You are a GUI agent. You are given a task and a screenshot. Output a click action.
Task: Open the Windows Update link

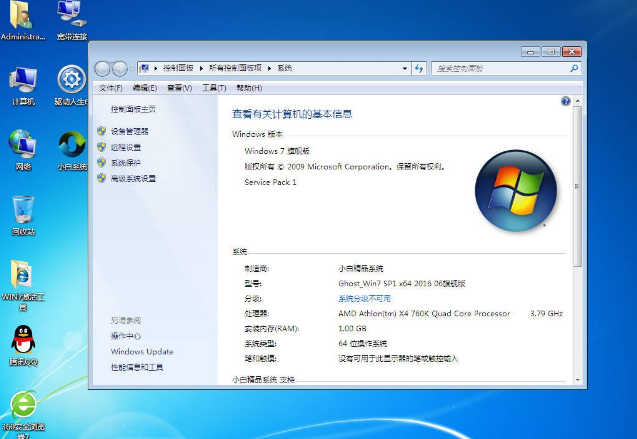coord(141,352)
